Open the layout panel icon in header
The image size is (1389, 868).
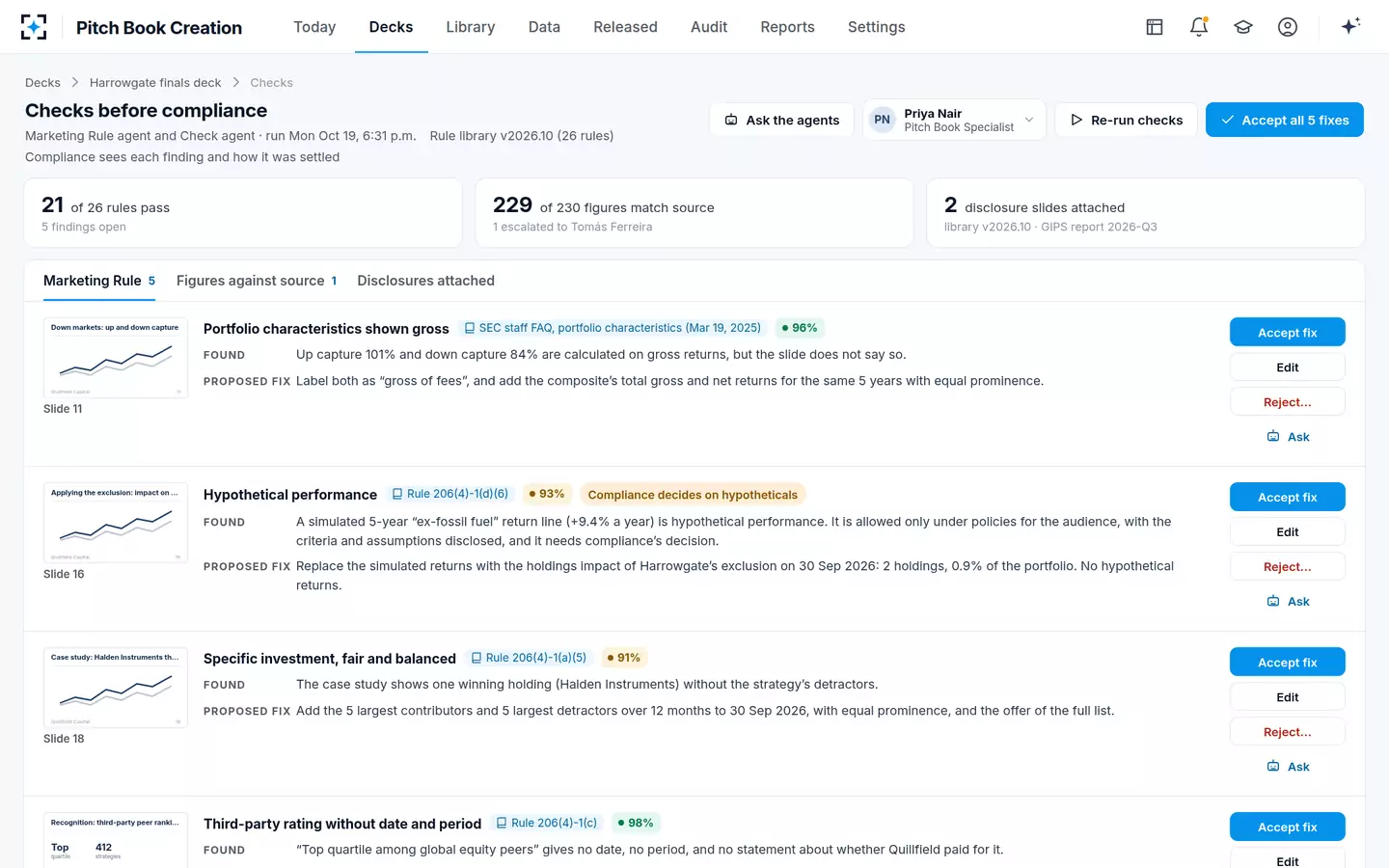point(1155,27)
